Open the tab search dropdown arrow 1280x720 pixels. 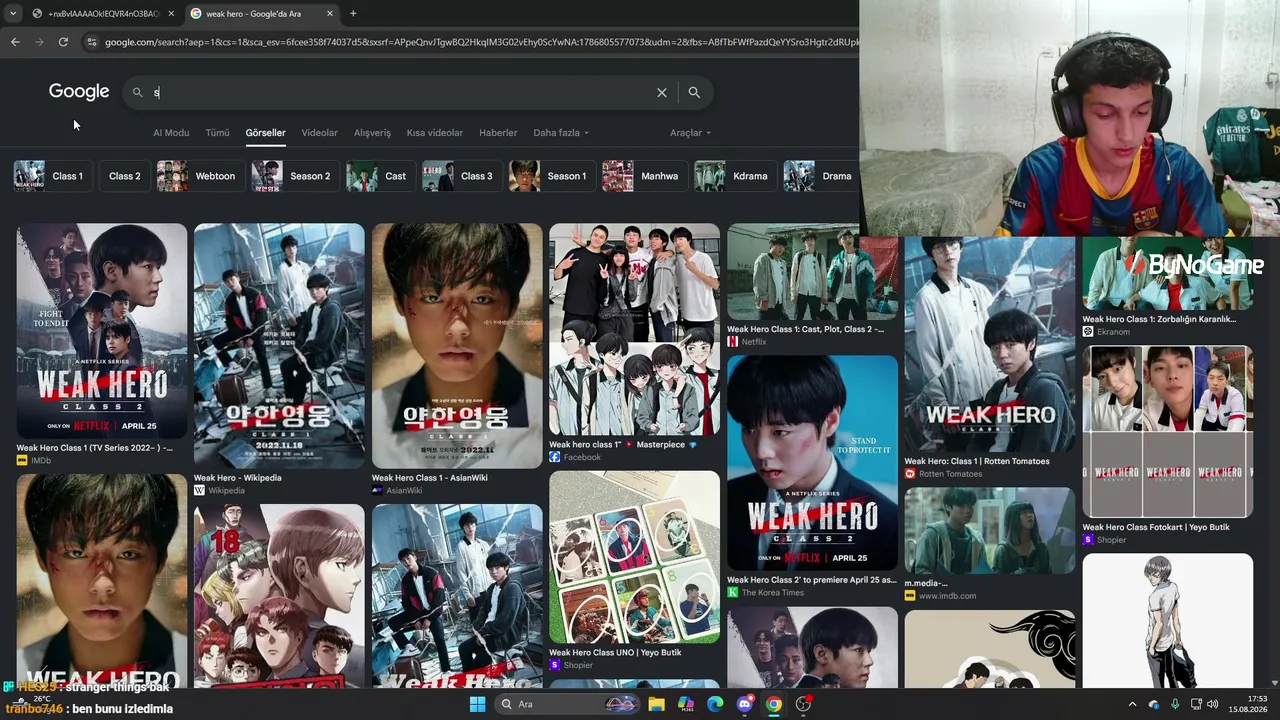[x=13, y=13]
